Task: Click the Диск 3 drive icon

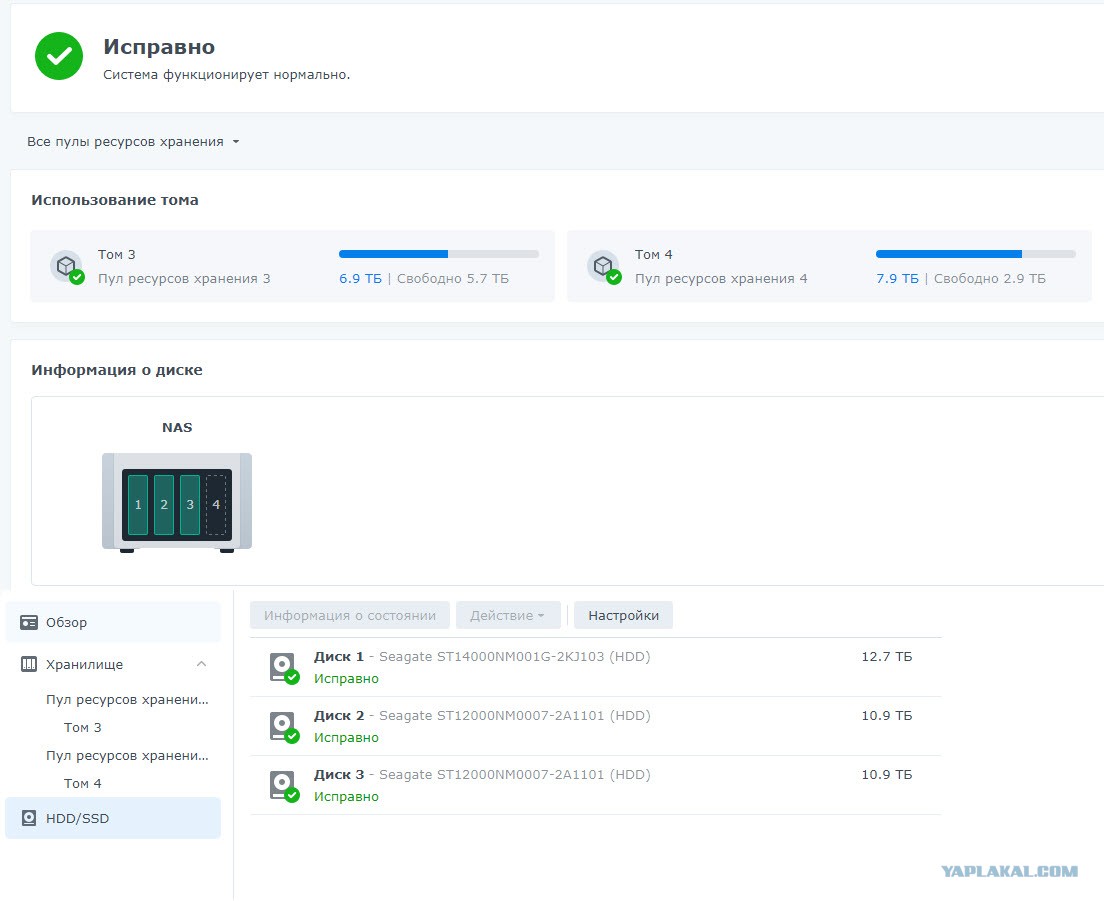Action: tap(284, 786)
